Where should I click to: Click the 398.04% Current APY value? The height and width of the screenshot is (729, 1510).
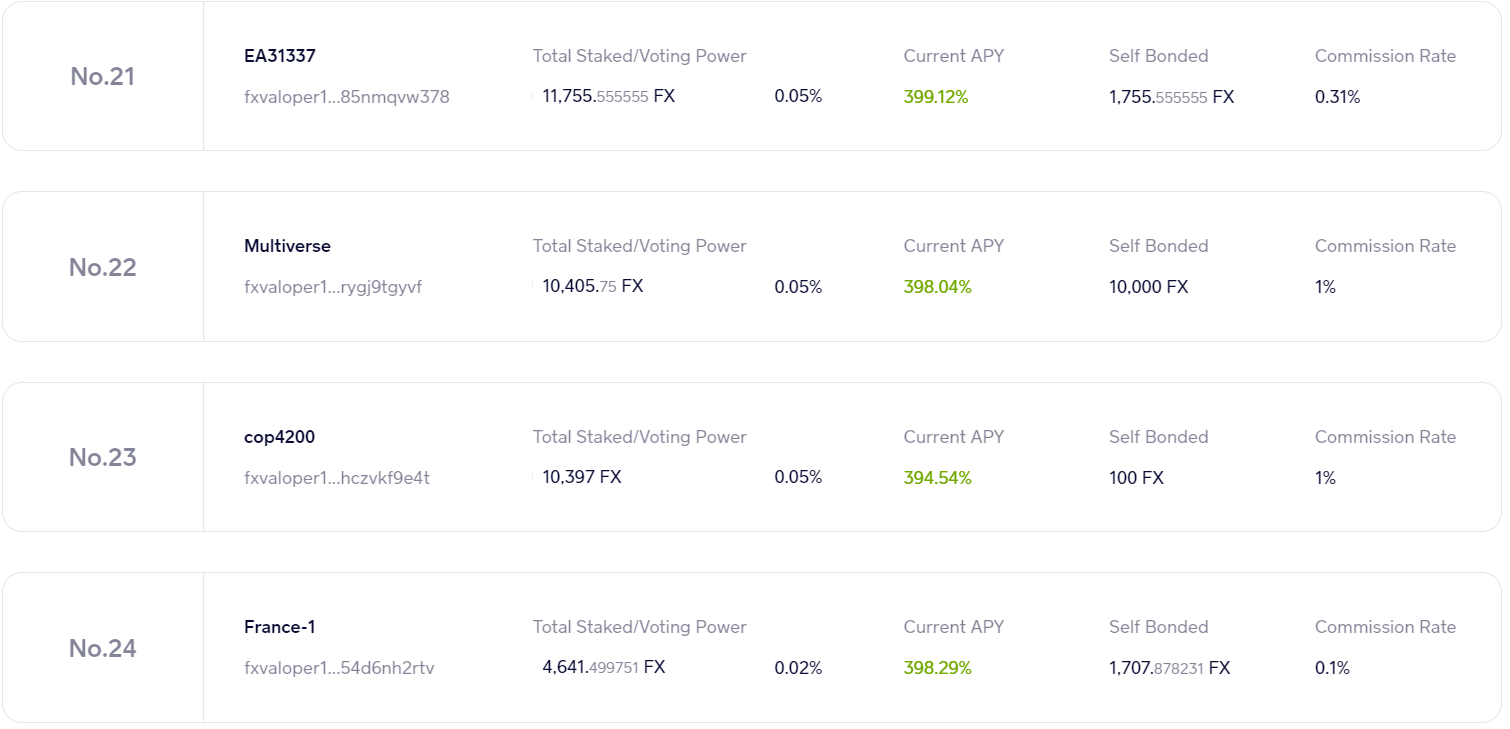pyautogui.click(x=937, y=287)
